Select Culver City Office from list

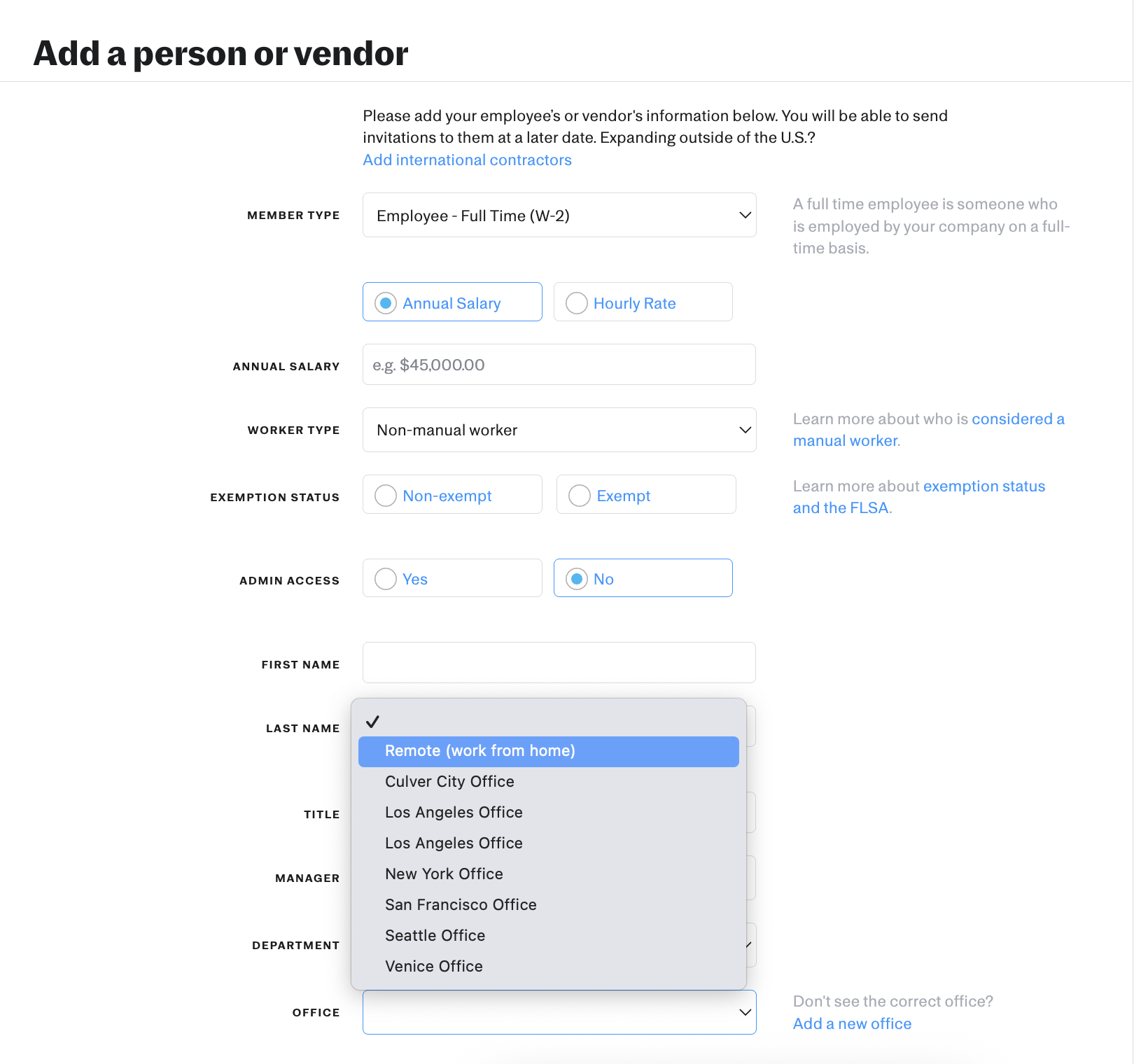click(449, 782)
